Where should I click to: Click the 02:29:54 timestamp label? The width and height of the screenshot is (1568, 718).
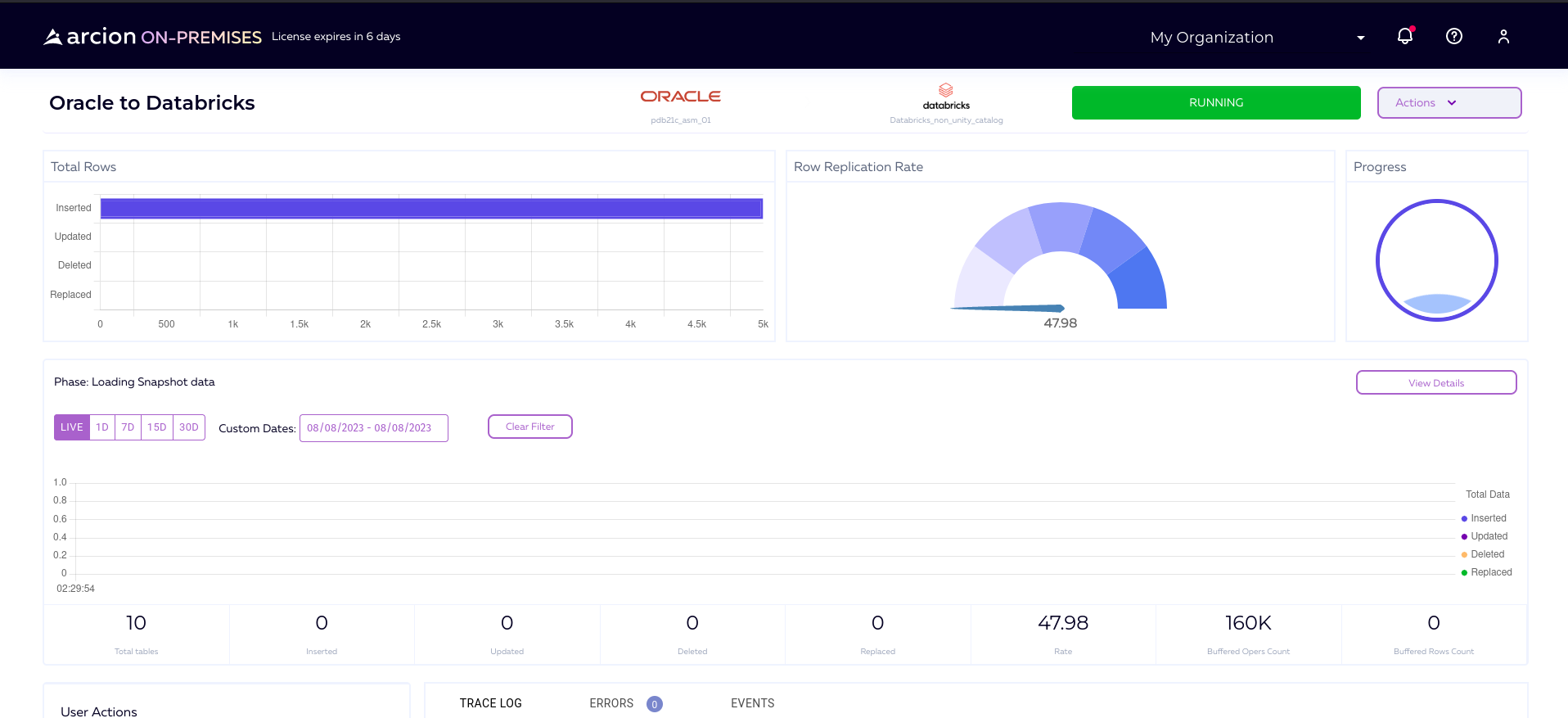click(75, 589)
